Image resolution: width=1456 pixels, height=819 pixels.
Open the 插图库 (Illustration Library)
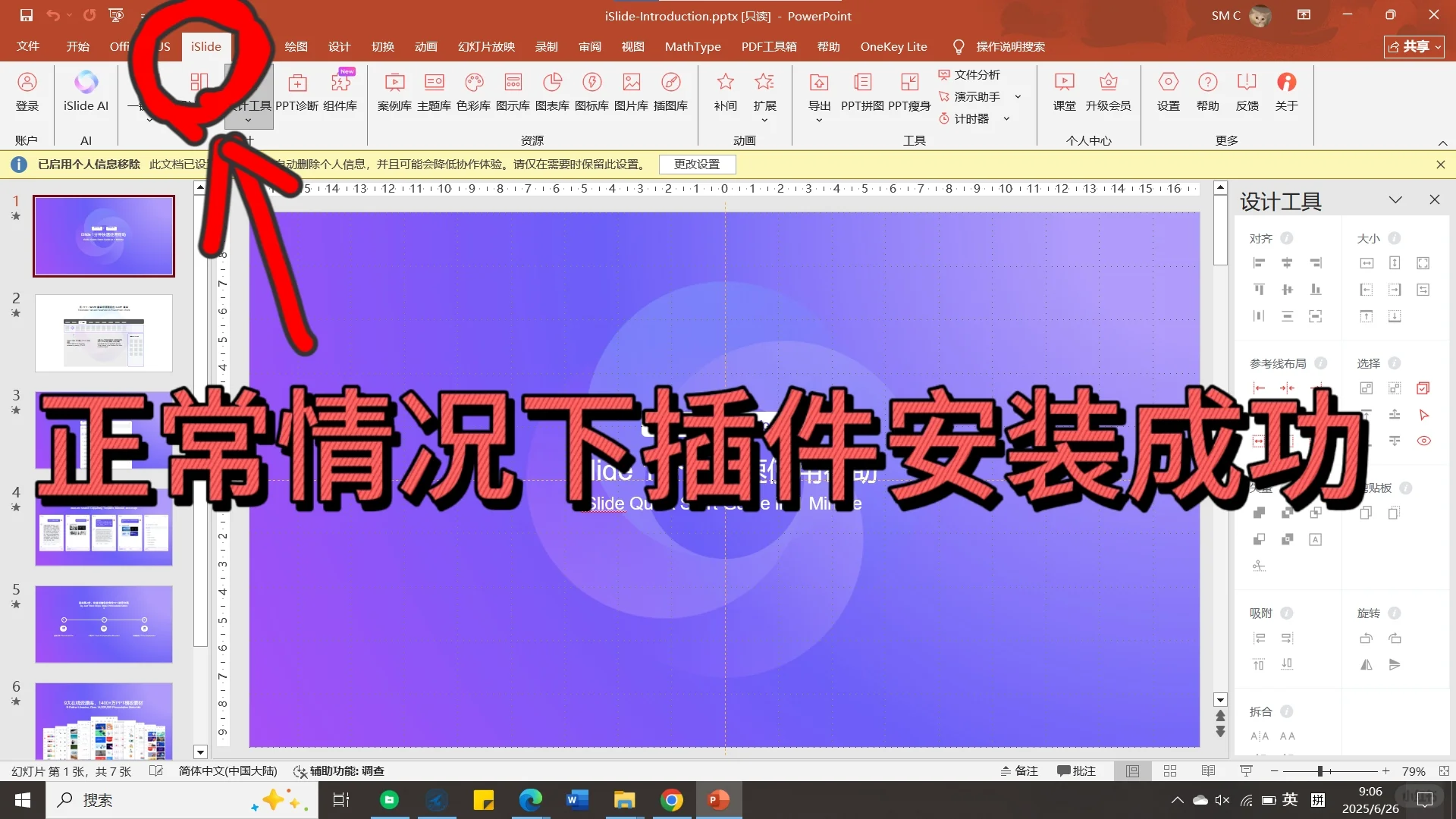coord(670,91)
